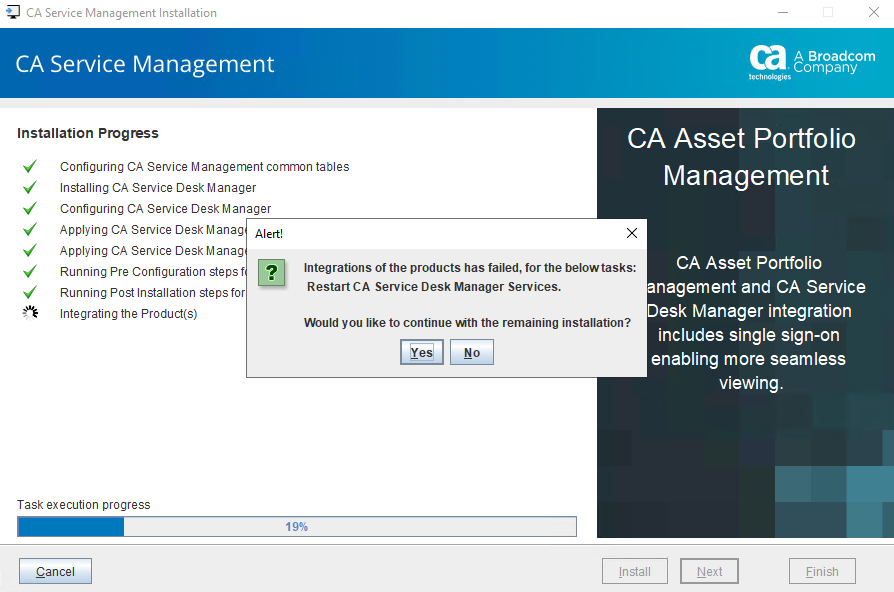Click the spinning Integrating the Product(s) icon
Screen dimensions: 894x592
tap(30, 314)
